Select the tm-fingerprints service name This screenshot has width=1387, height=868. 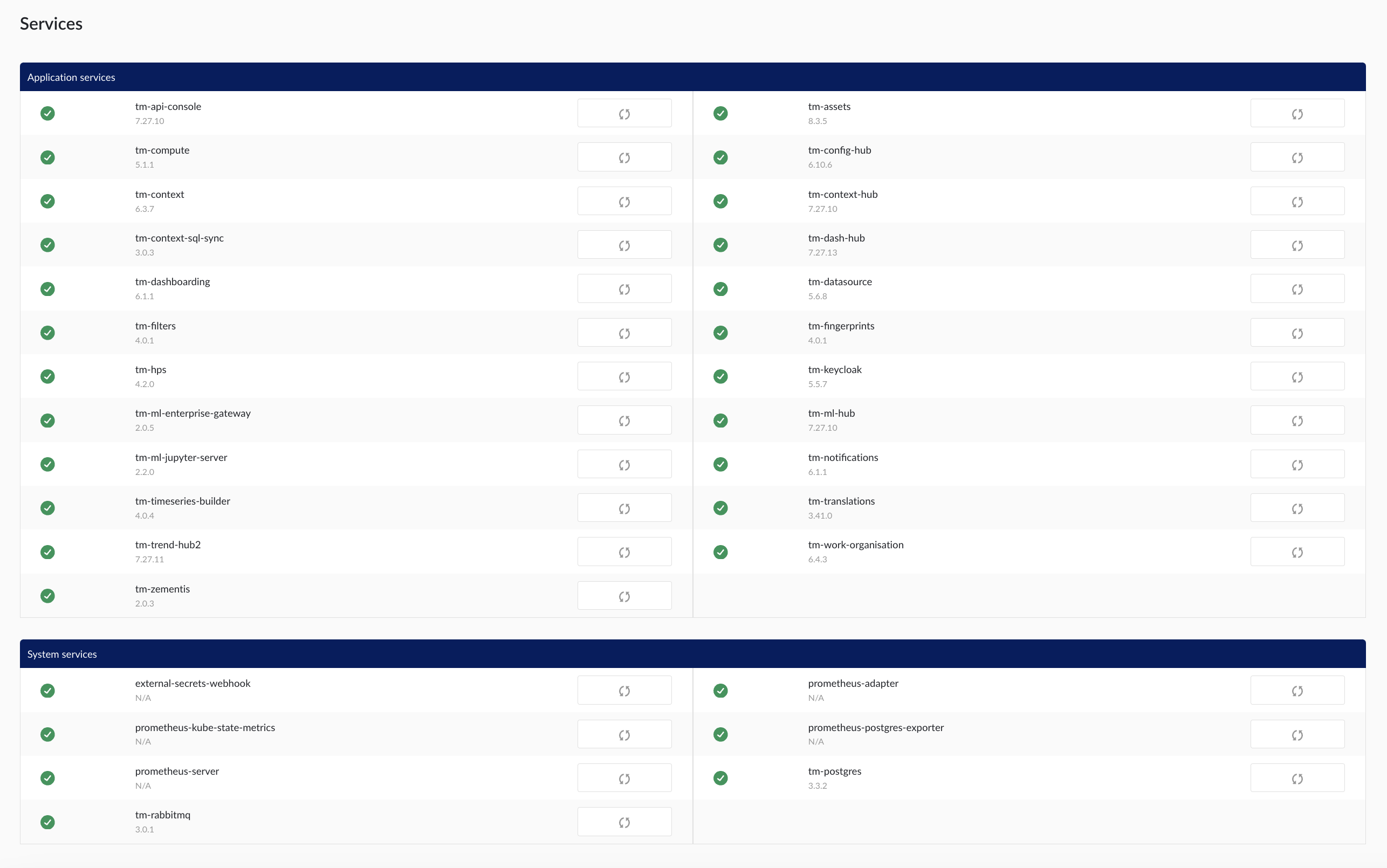(x=841, y=326)
